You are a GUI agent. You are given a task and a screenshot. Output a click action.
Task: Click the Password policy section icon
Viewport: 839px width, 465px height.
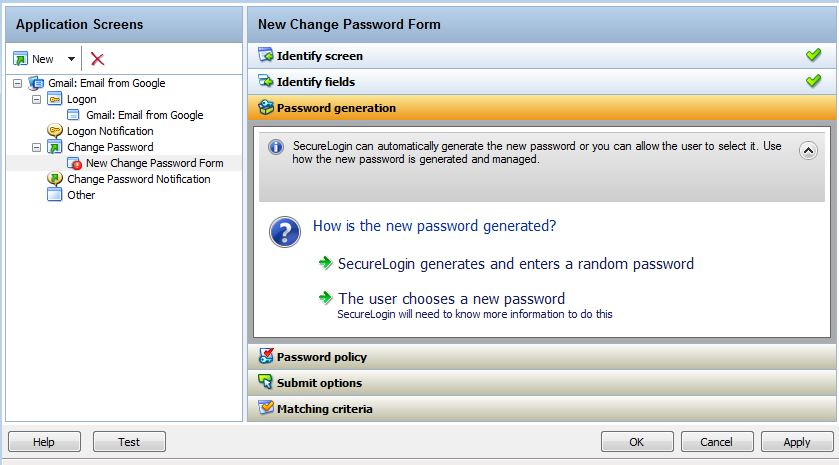point(266,356)
